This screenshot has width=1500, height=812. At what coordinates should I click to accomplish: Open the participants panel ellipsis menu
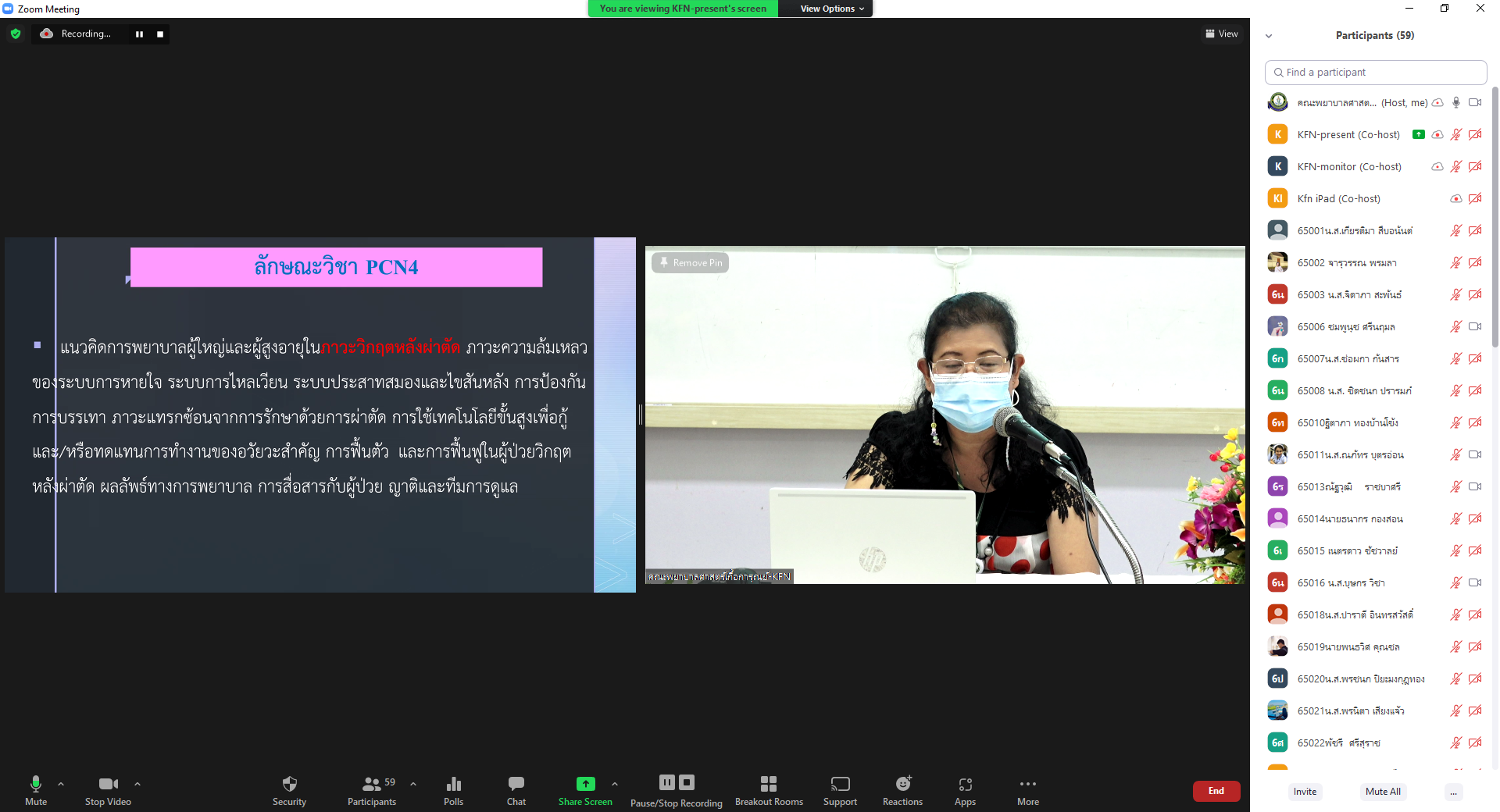[x=1453, y=792]
